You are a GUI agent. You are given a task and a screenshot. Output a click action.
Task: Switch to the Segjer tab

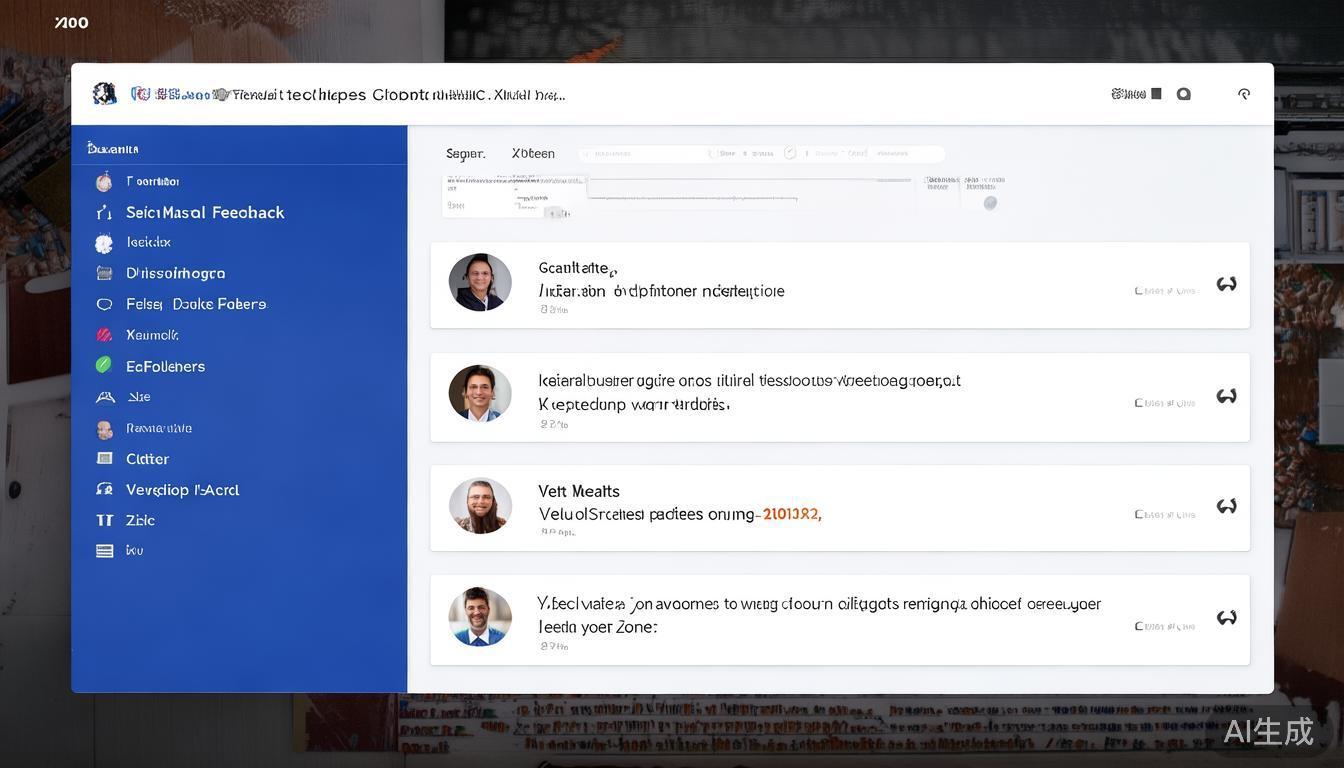pyautogui.click(x=465, y=154)
